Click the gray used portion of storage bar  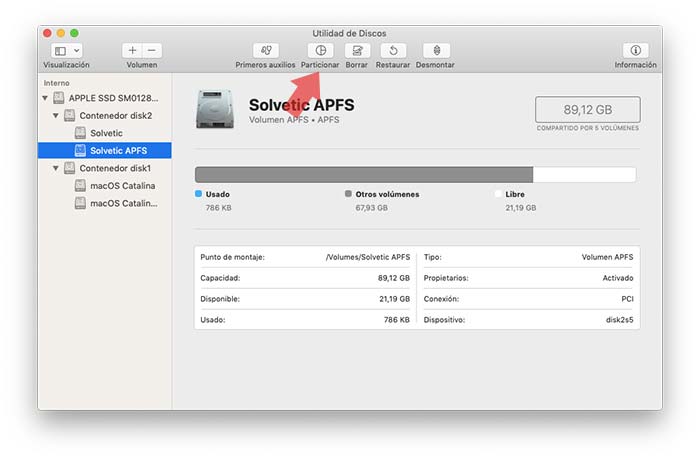pyautogui.click(x=364, y=175)
